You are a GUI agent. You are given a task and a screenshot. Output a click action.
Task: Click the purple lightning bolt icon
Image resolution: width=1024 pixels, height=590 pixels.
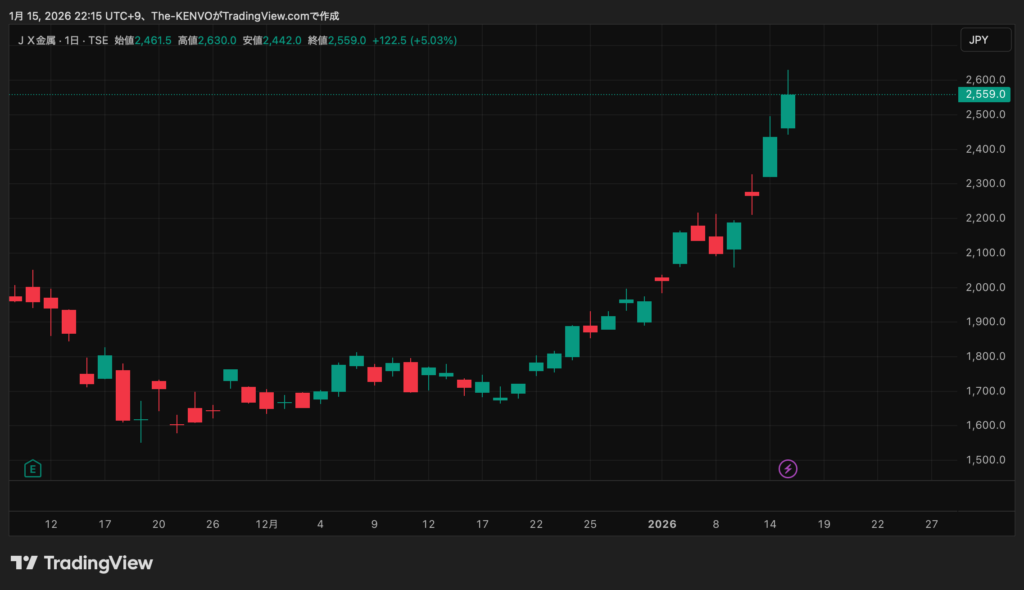pos(788,468)
